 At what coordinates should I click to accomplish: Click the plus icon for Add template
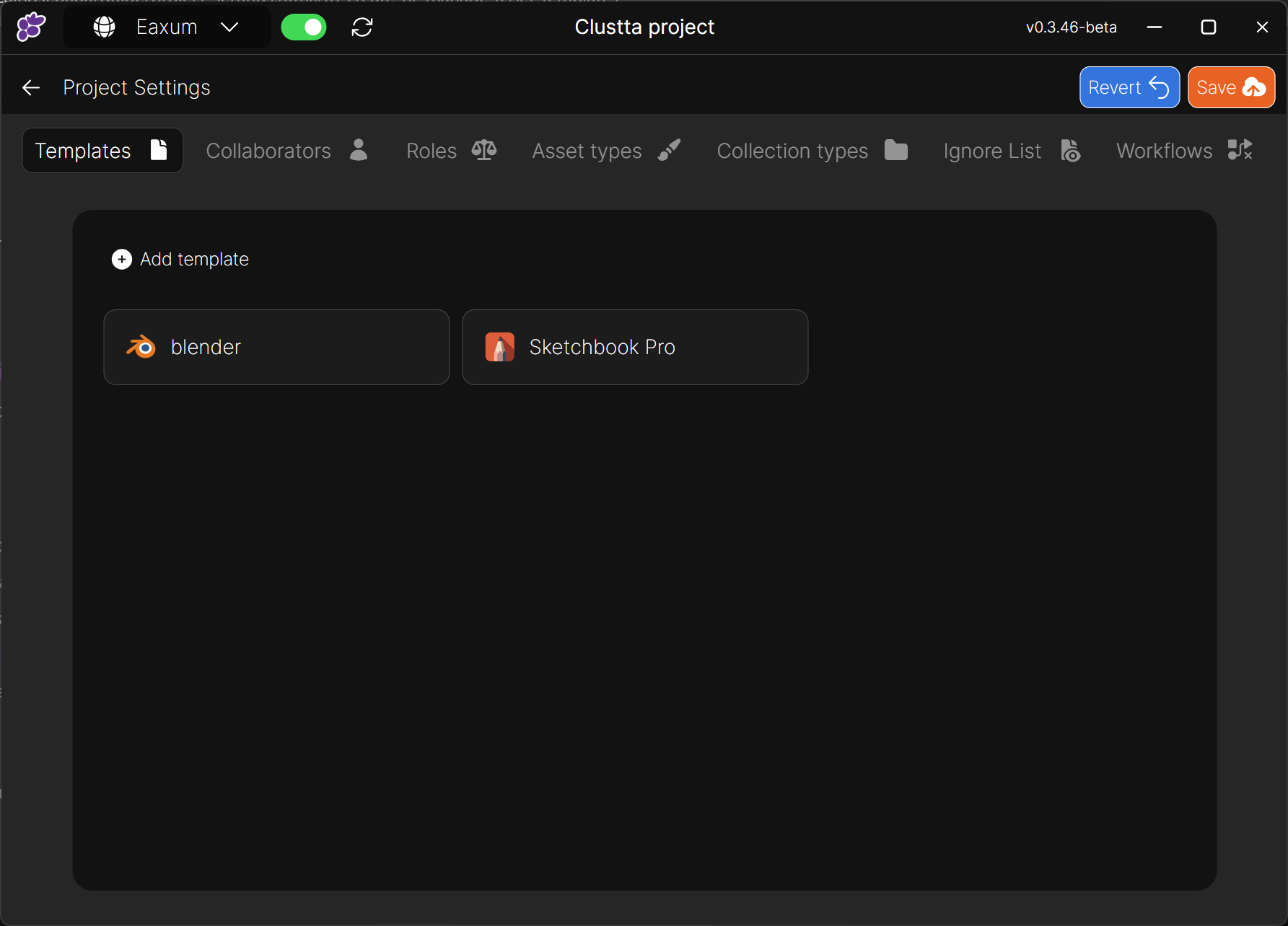(122, 260)
